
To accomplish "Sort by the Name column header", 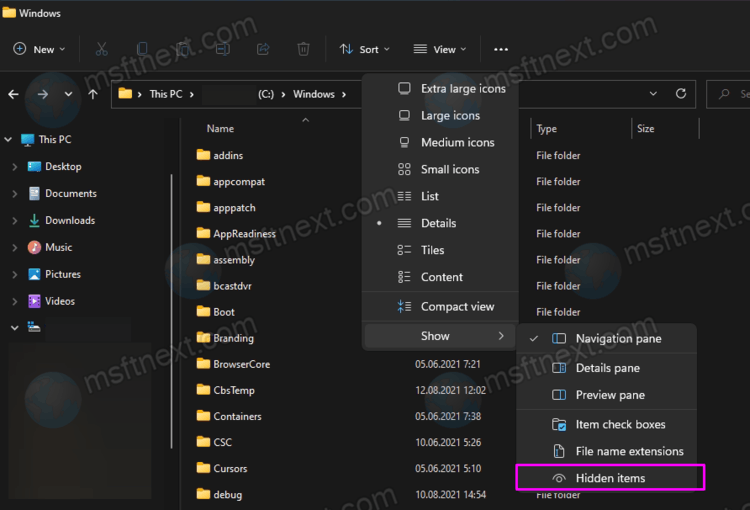I will coord(221,129).
